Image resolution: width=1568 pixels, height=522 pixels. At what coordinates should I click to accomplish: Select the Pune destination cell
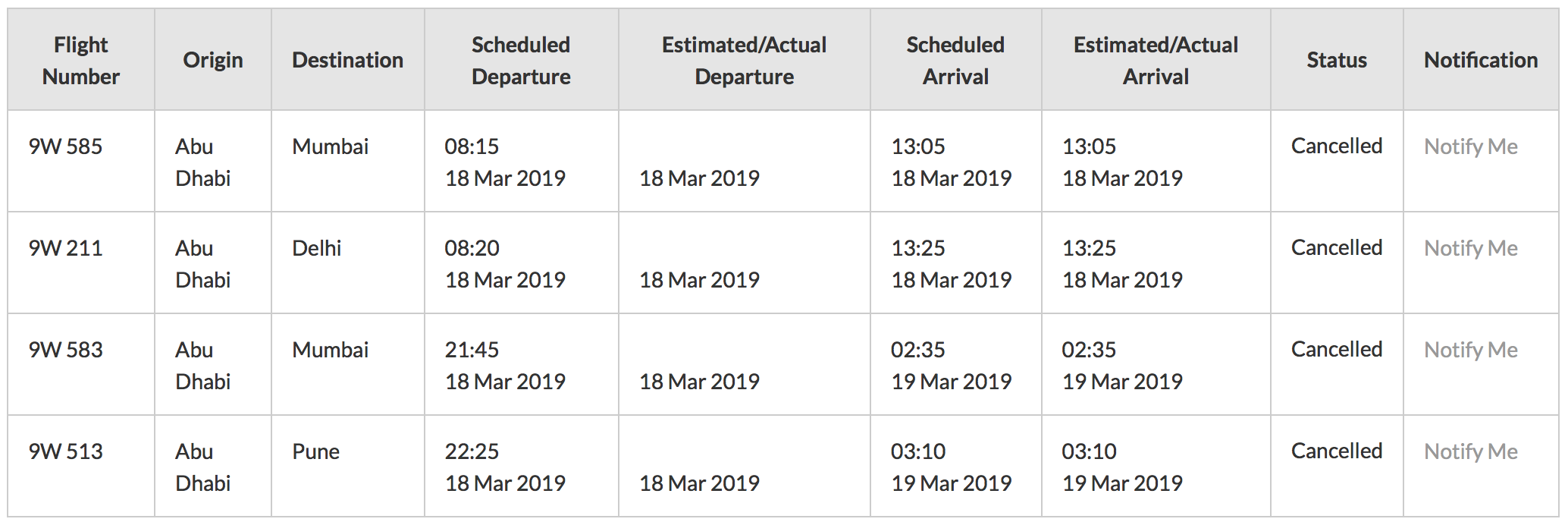tap(348, 466)
